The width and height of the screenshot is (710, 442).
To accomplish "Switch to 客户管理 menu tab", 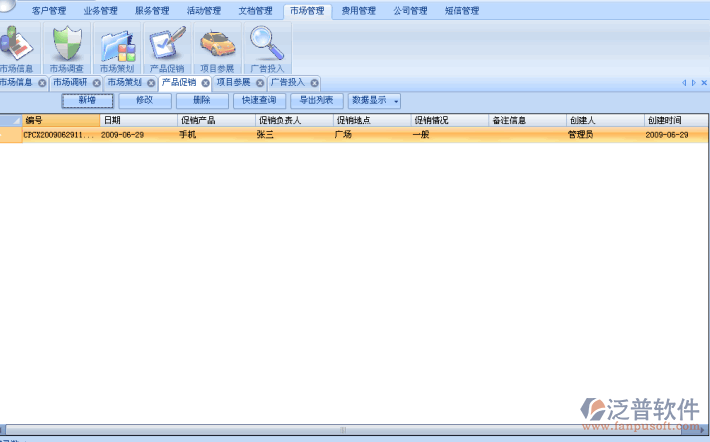I will coord(49,10).
